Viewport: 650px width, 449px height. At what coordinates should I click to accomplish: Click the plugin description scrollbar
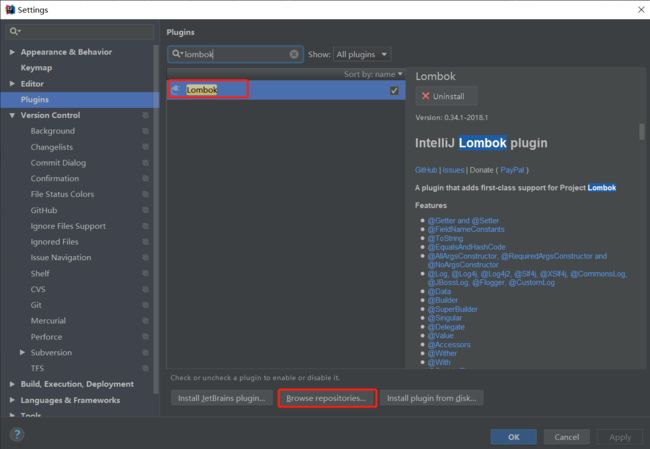[642, 132]
